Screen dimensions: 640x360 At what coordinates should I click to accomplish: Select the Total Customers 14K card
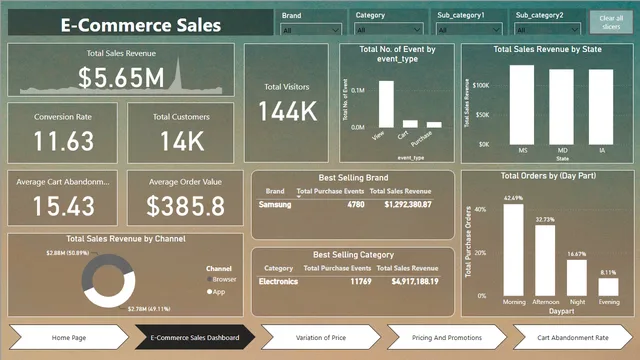tap(181, 133)
